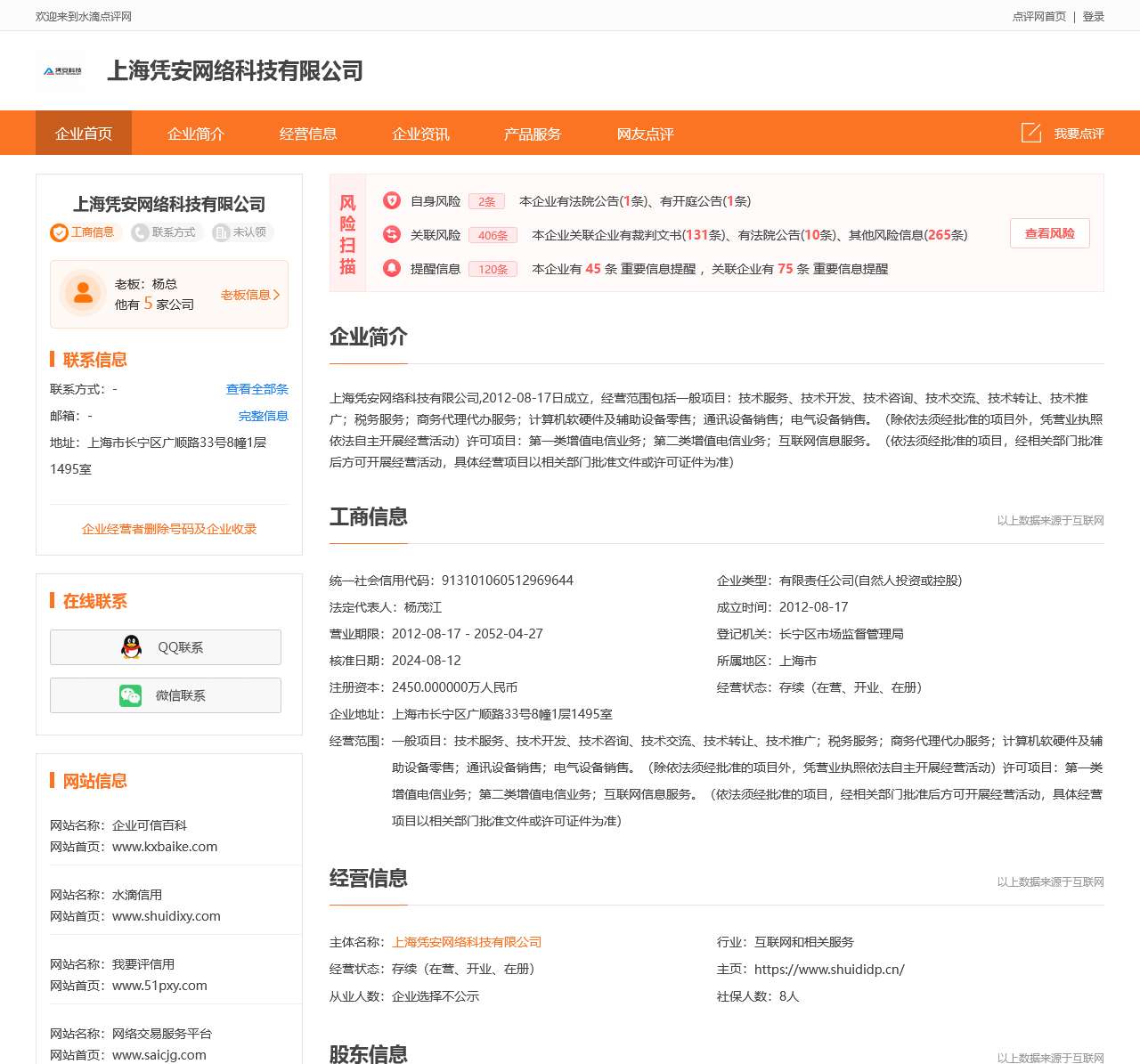Click the registered capital 2450.000000万人民币
1140x1064 pixels.
(x=454, y=687)
